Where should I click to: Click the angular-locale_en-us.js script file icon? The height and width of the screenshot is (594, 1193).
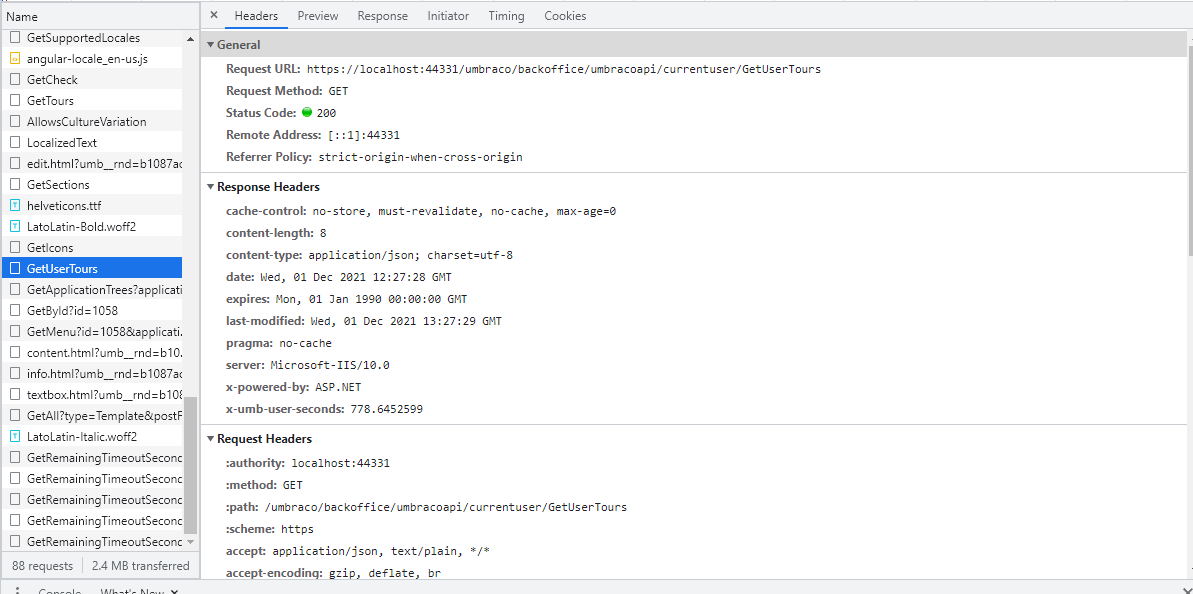point(14,58)
